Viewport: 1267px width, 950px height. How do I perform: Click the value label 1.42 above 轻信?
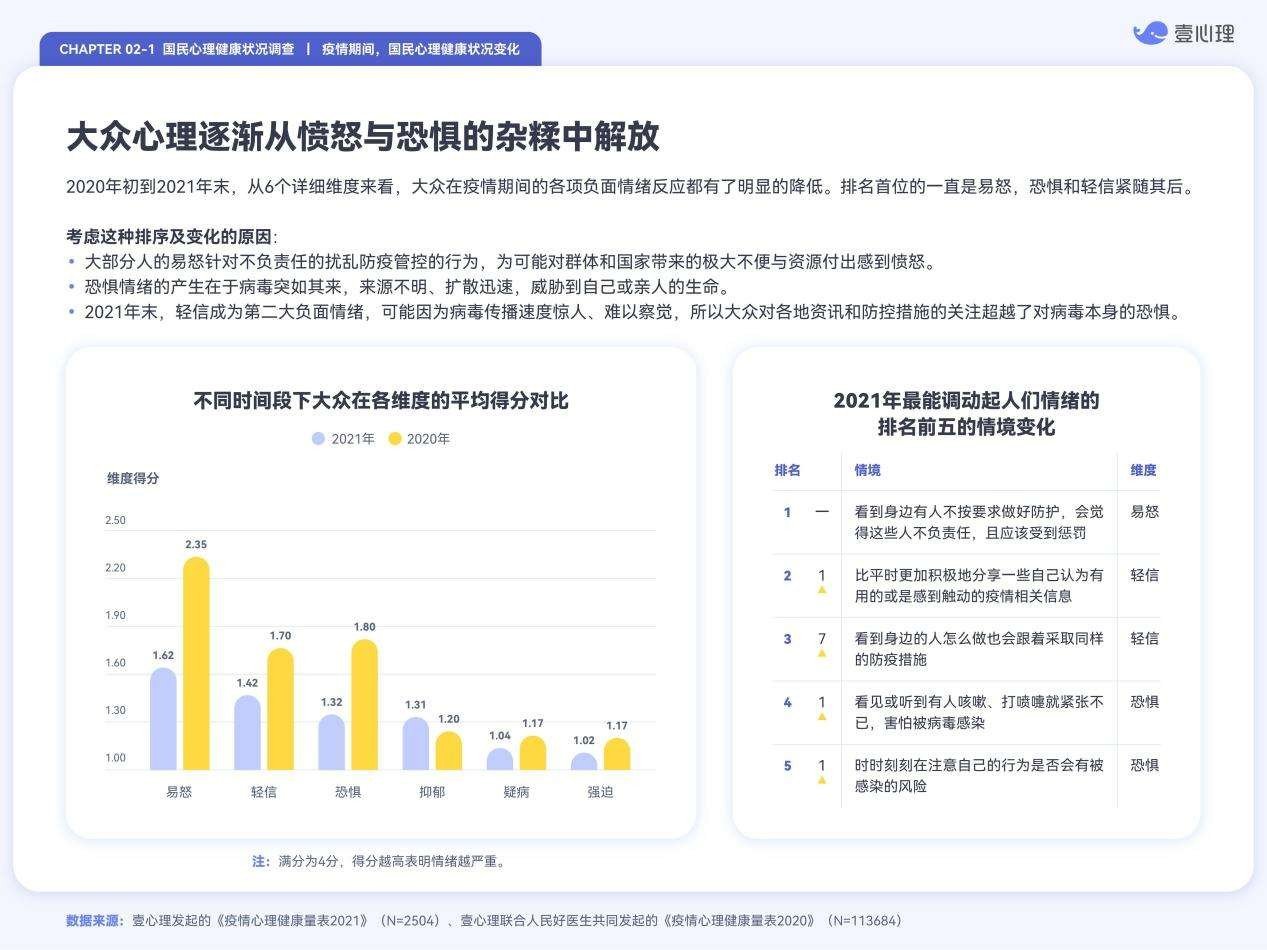click(x=247, y=683)
